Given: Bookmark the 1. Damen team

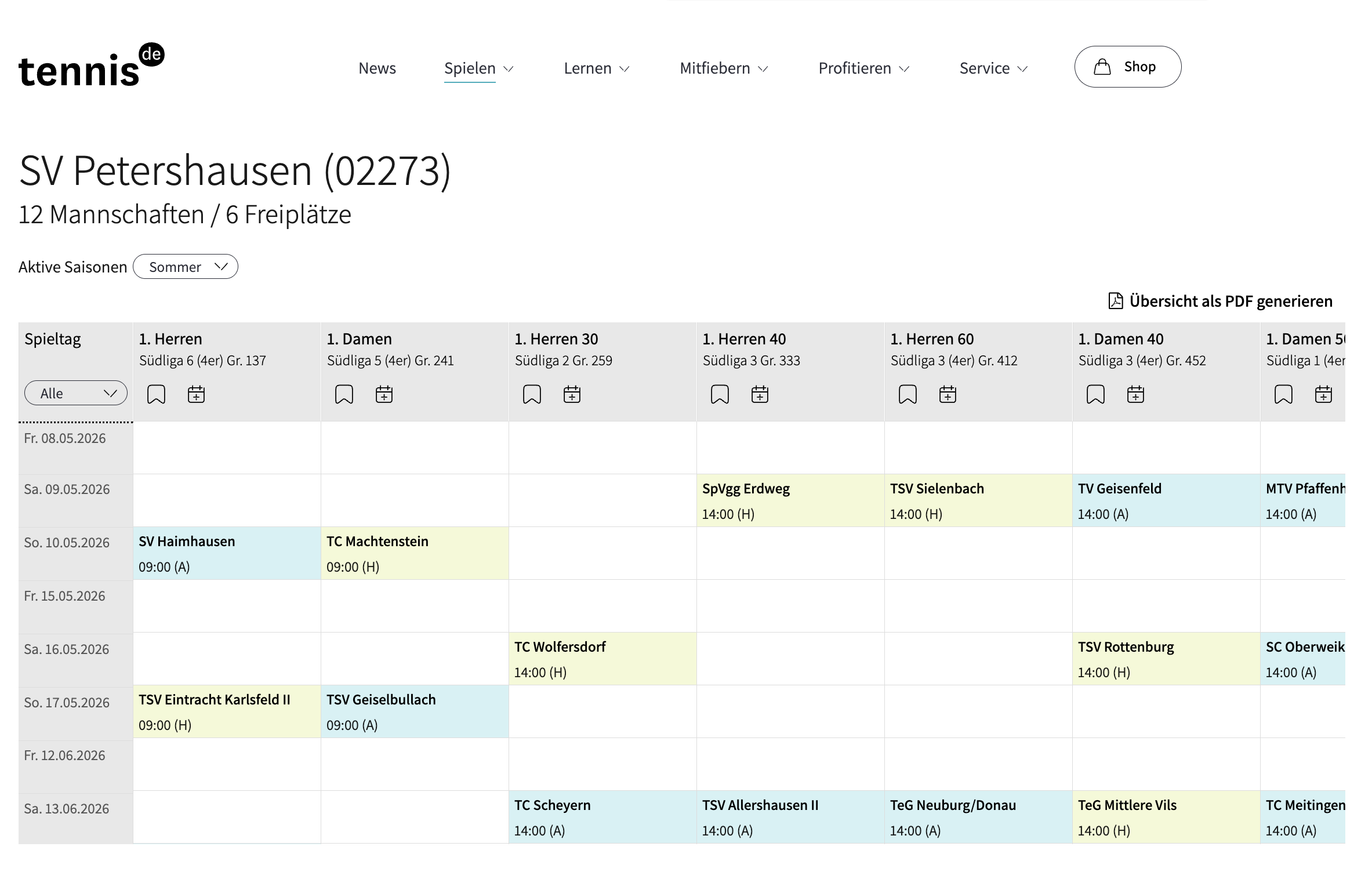Looking at the screenshot, I should point(344,394).
